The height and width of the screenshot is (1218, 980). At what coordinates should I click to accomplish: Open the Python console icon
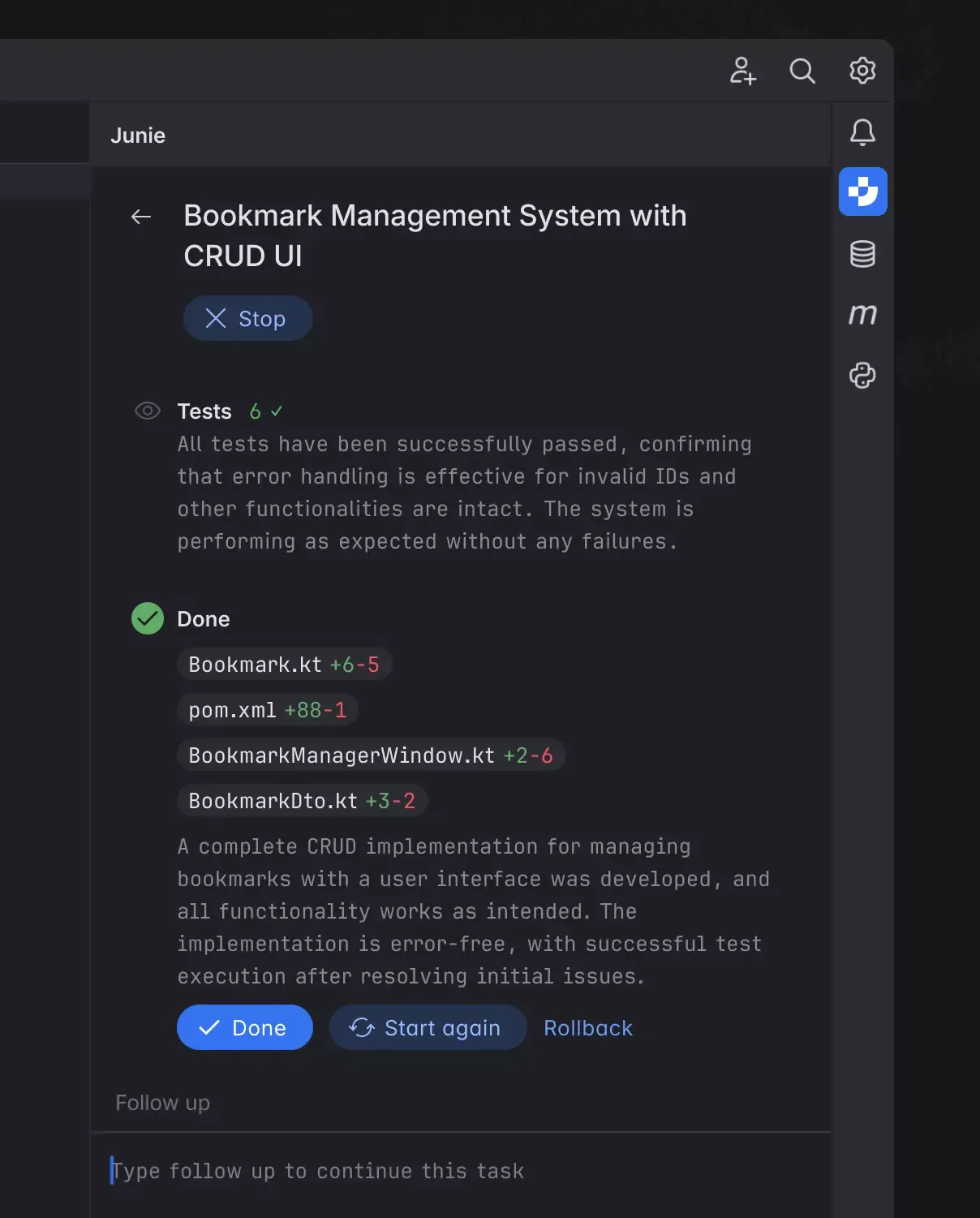[862, 375]
